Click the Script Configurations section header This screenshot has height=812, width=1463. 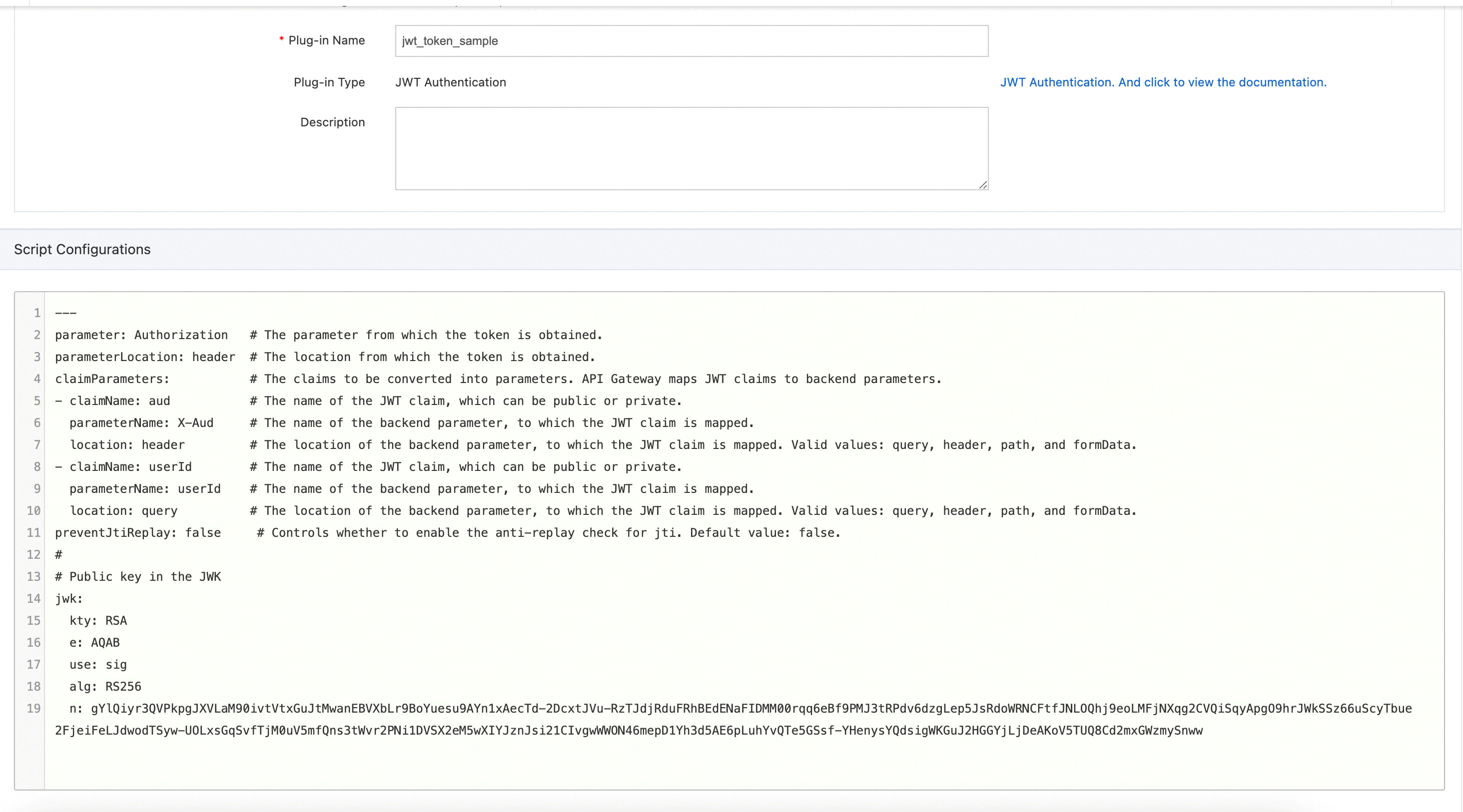coord(82,250)
